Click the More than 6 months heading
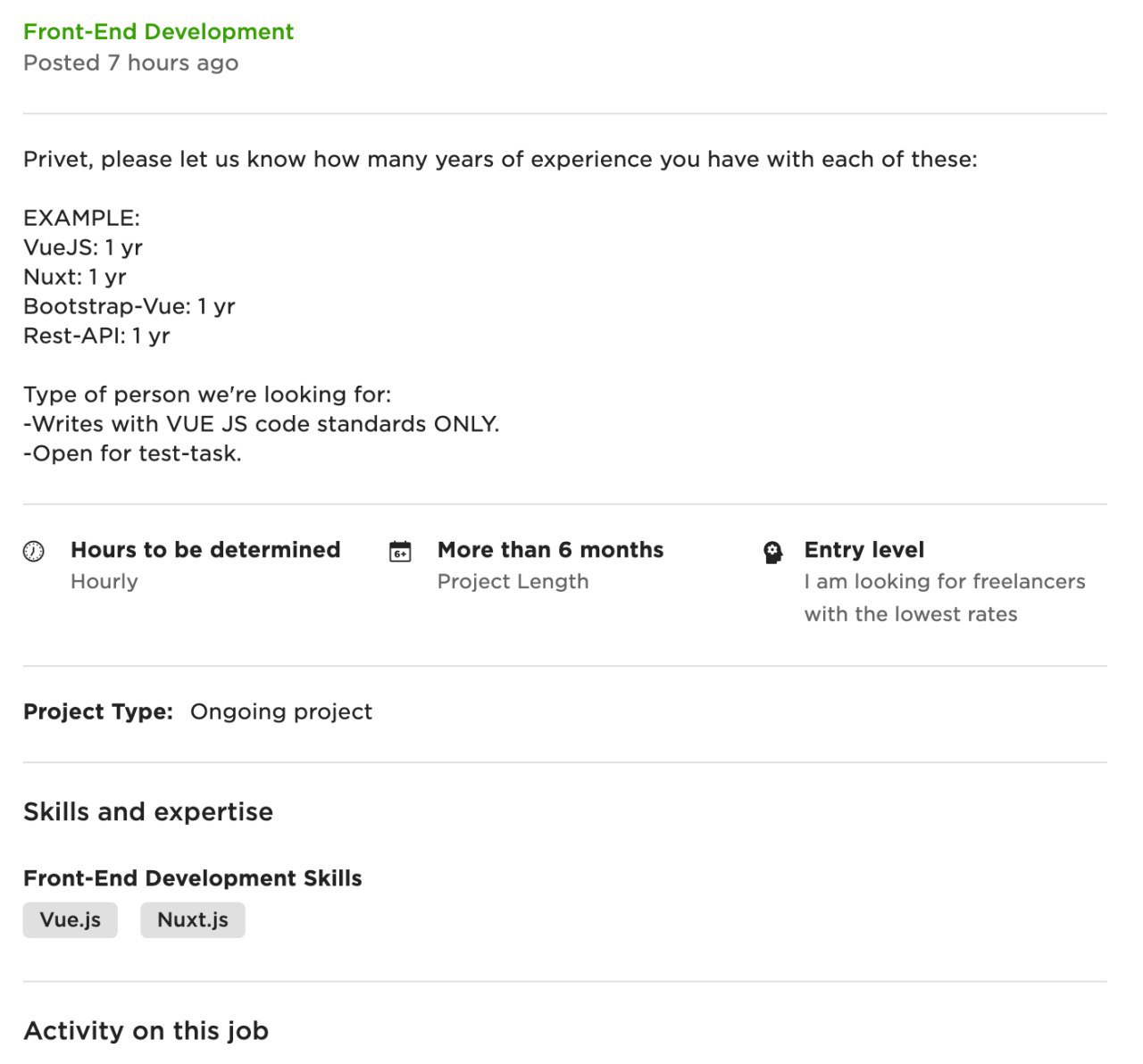The height and width of the screenshot is (1064, 1143). point(551,550)
